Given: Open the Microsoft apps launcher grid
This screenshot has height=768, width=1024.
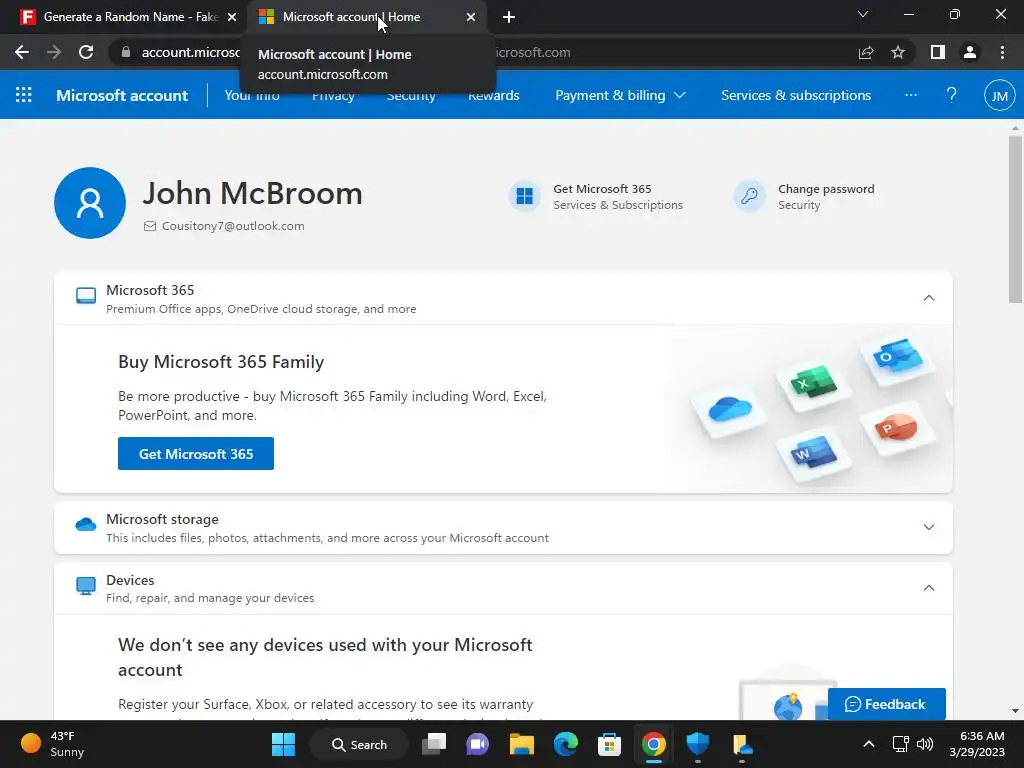Looking at the screenshot, I should [24, 95].
